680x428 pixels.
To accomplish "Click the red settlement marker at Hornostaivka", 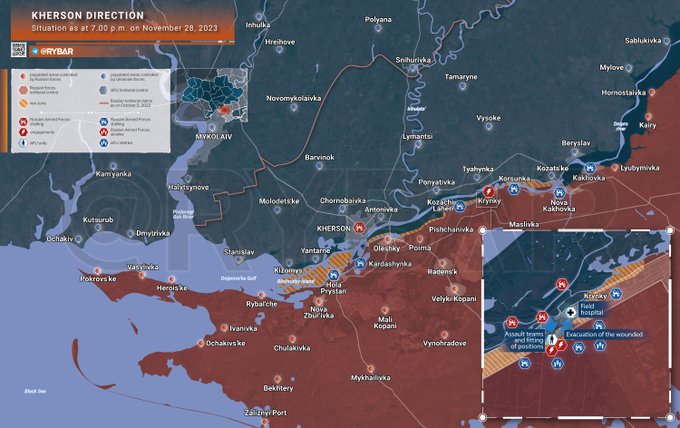I will [x=651, y=92].
